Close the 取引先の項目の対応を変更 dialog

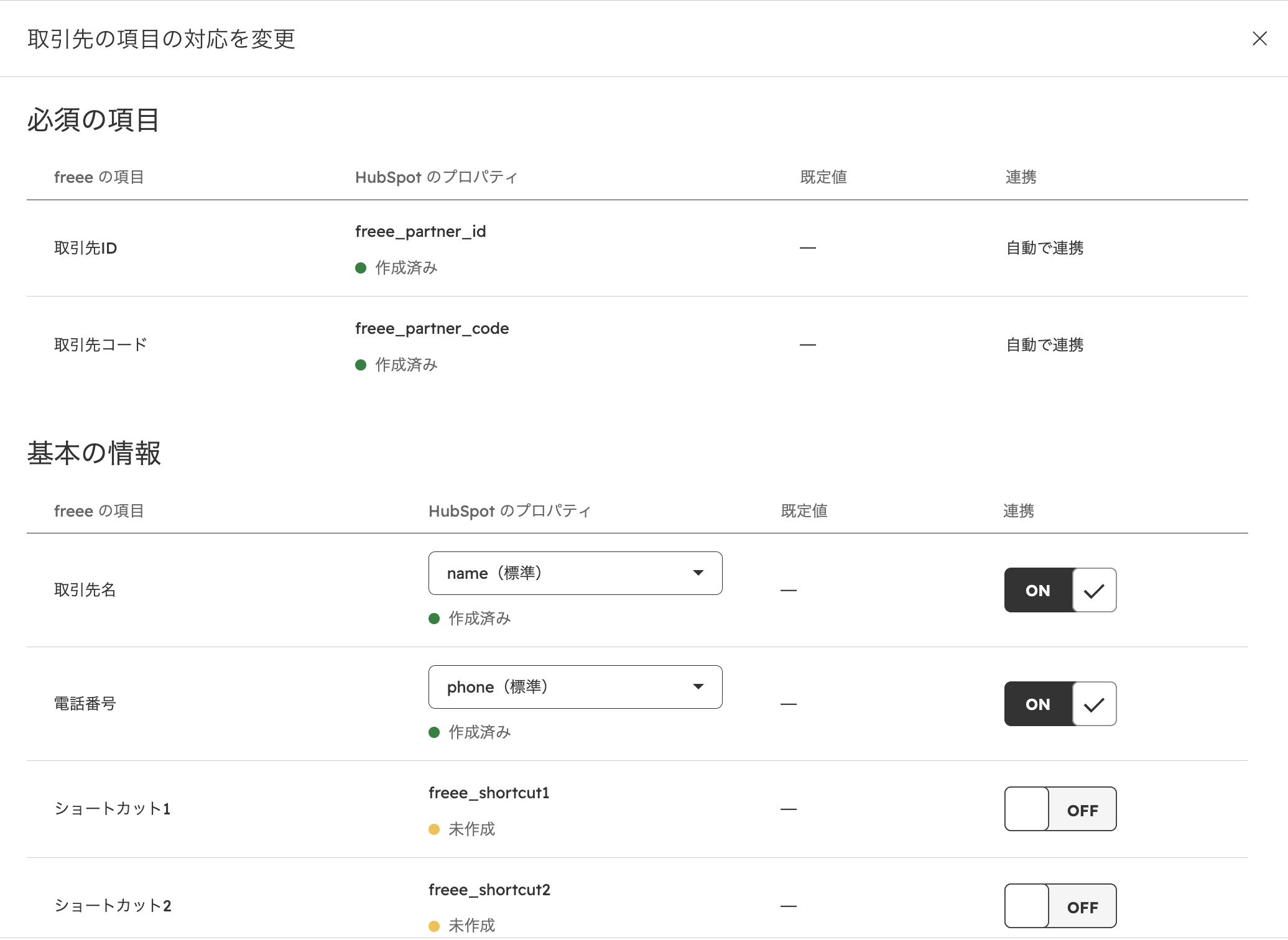1259,39
